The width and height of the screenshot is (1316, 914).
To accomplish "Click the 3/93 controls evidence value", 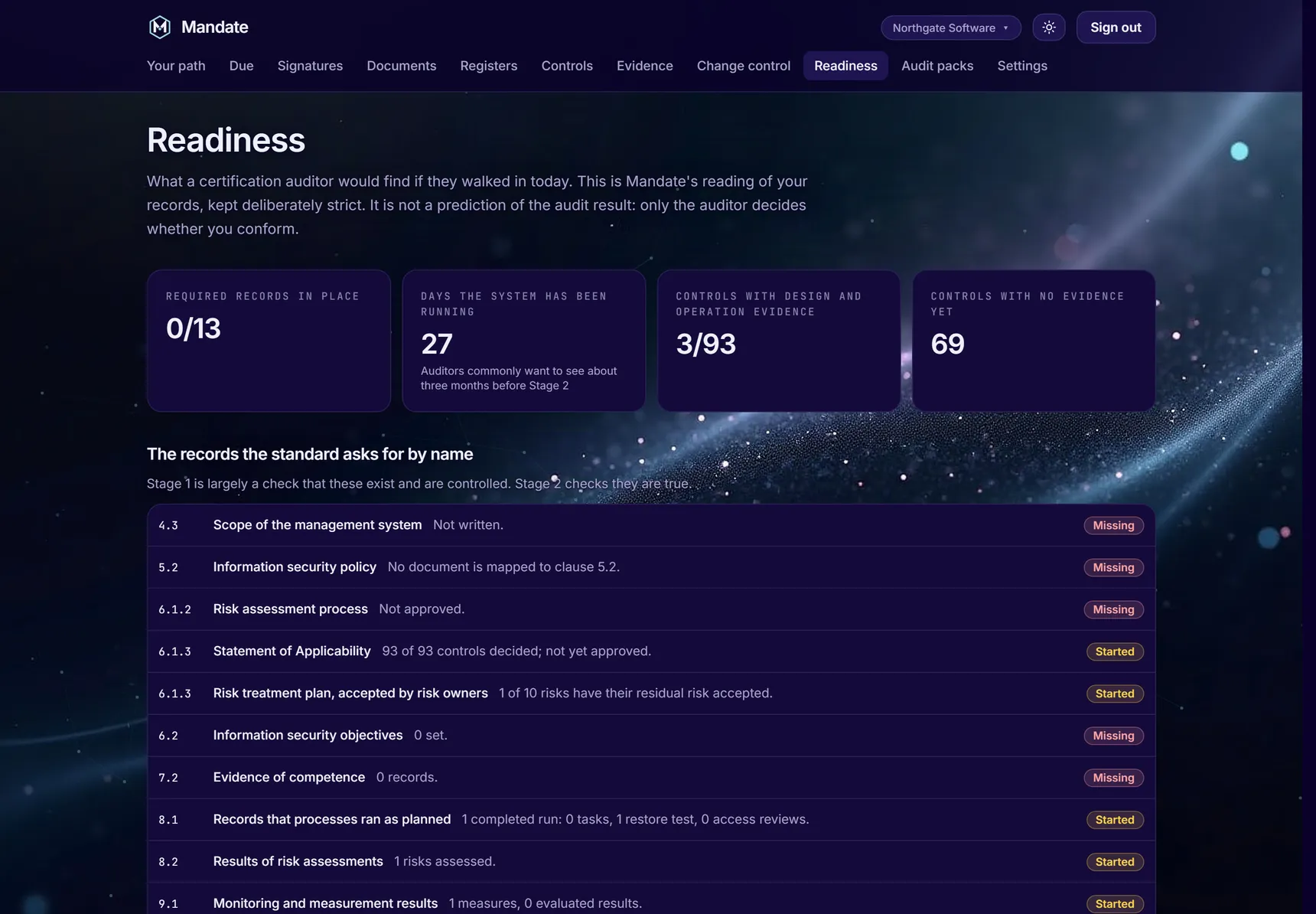I will tap(706, 344).
